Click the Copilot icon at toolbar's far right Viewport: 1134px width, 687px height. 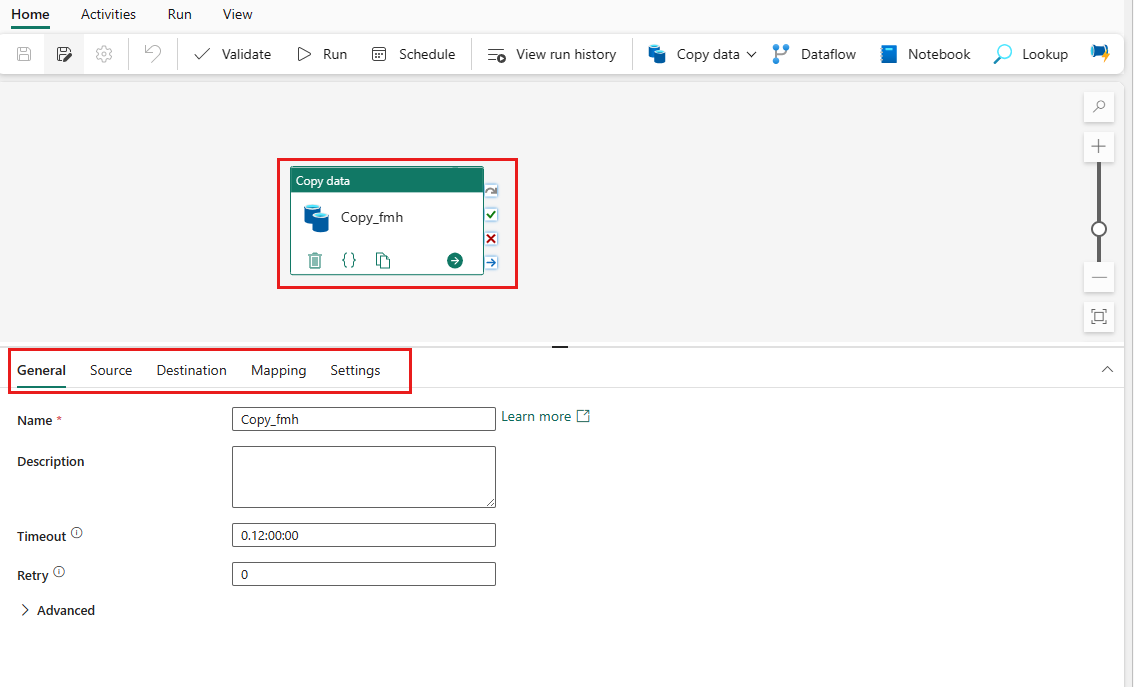pos(1099,54)
